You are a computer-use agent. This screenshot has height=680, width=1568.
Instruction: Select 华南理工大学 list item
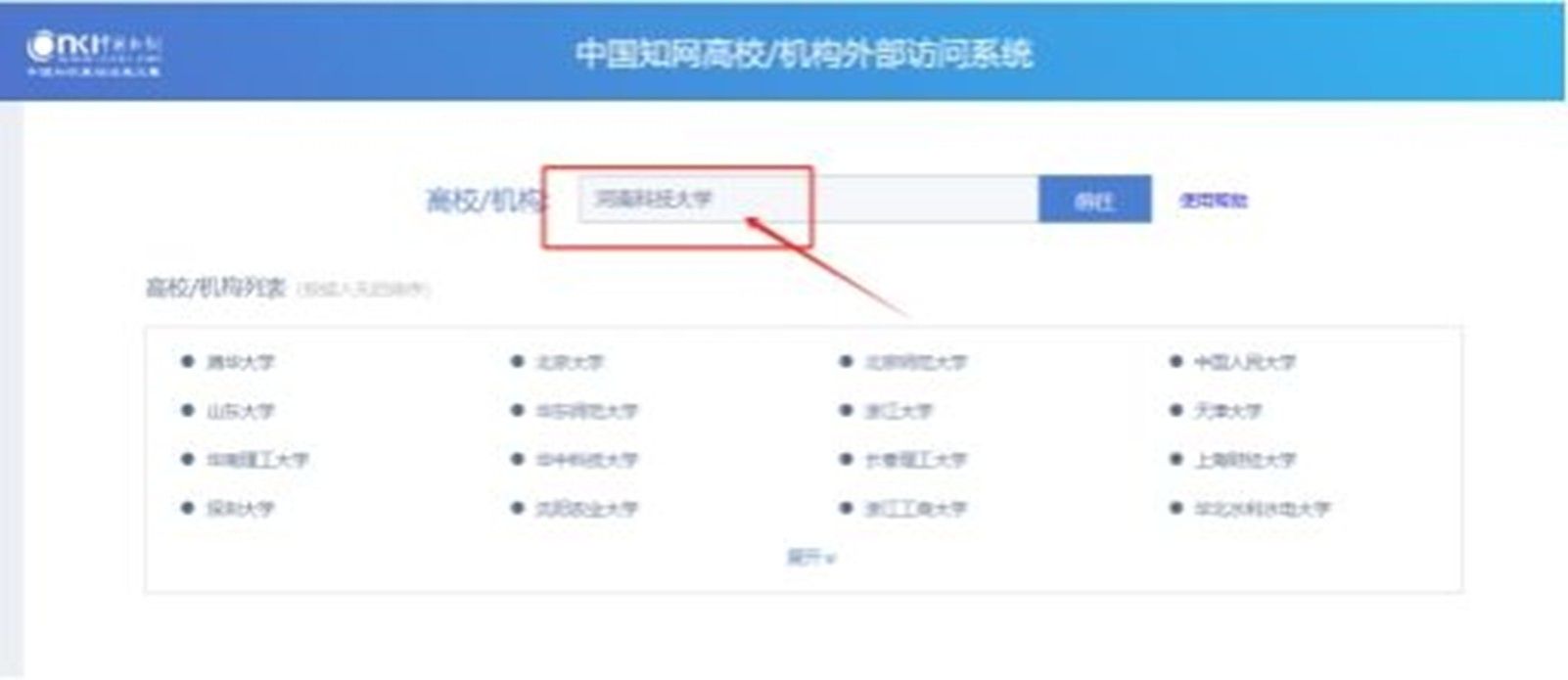click(x=257, y=460)
